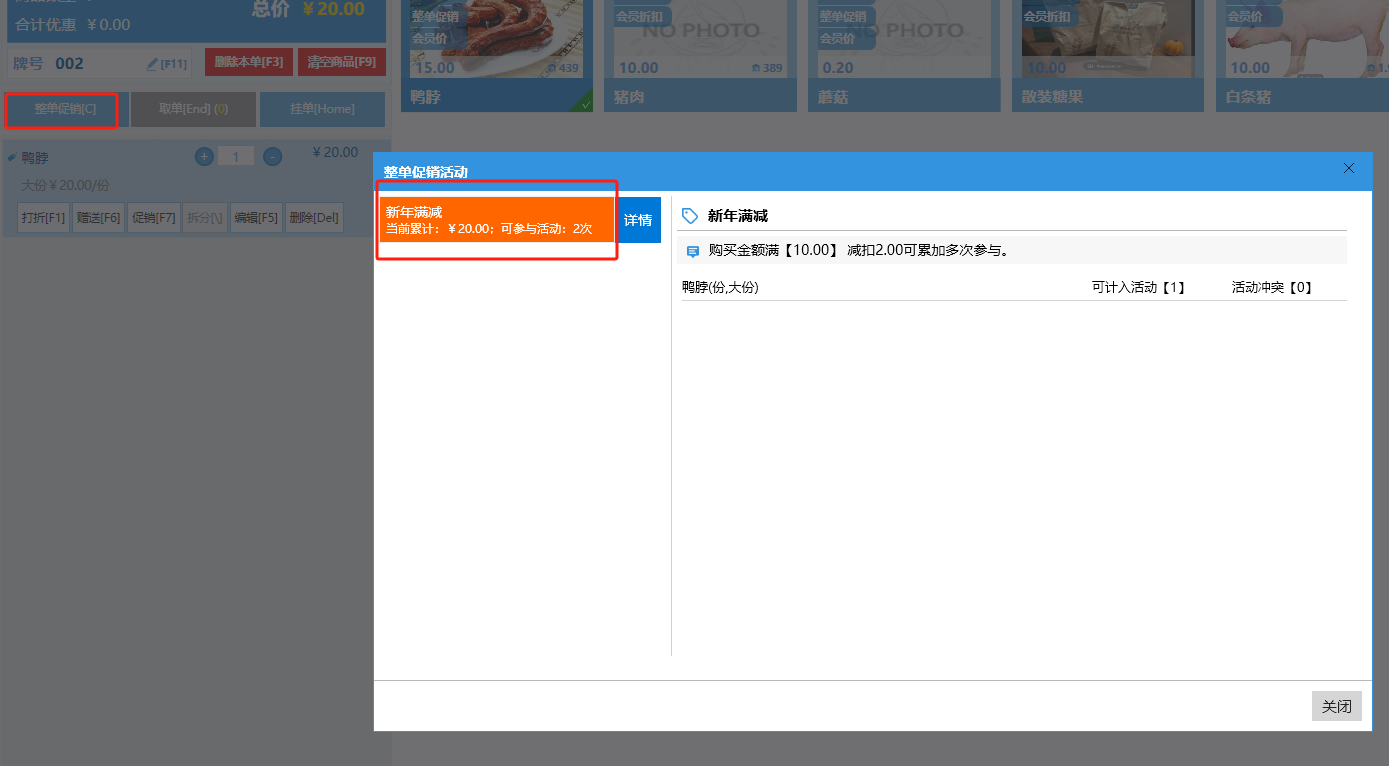Click the plus icon to increase 鸭脖 quantity
Viewport: 1389px width, 766px height.
pyautogui.click(x=204, y=156)
